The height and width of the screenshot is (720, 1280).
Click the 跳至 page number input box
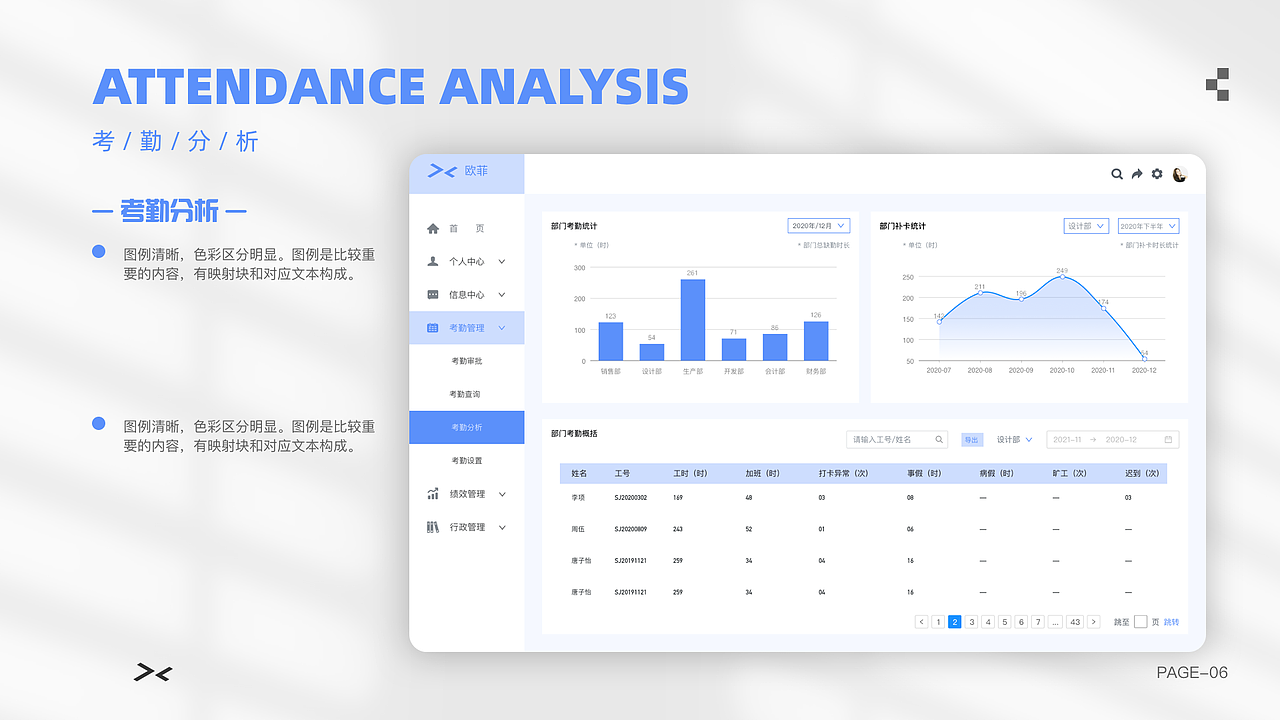point(1140,622)
